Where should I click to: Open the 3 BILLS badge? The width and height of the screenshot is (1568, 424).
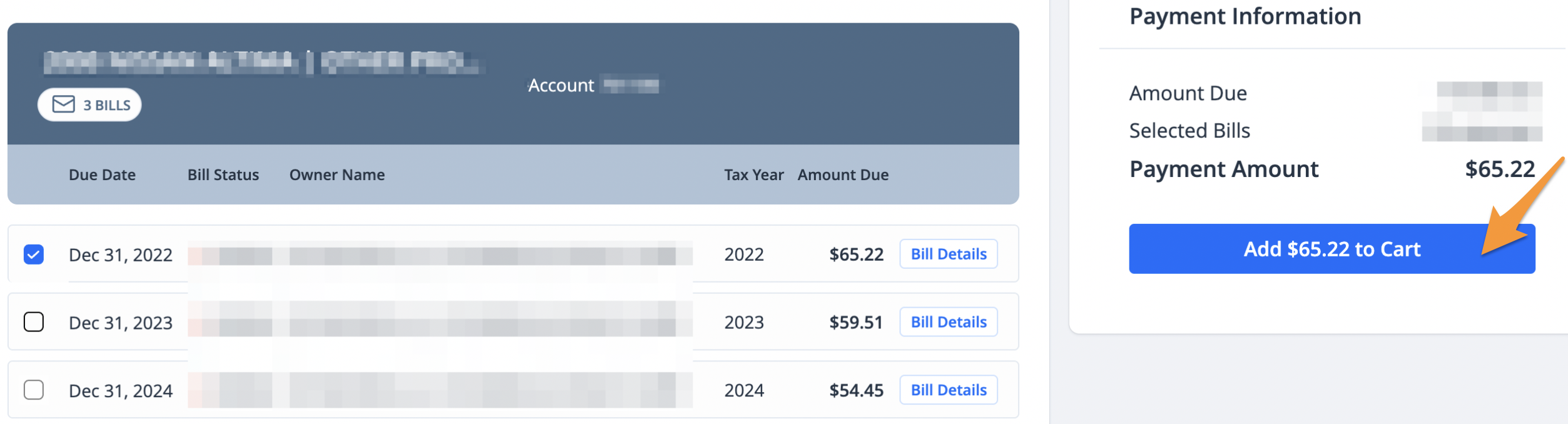(89, 104)
